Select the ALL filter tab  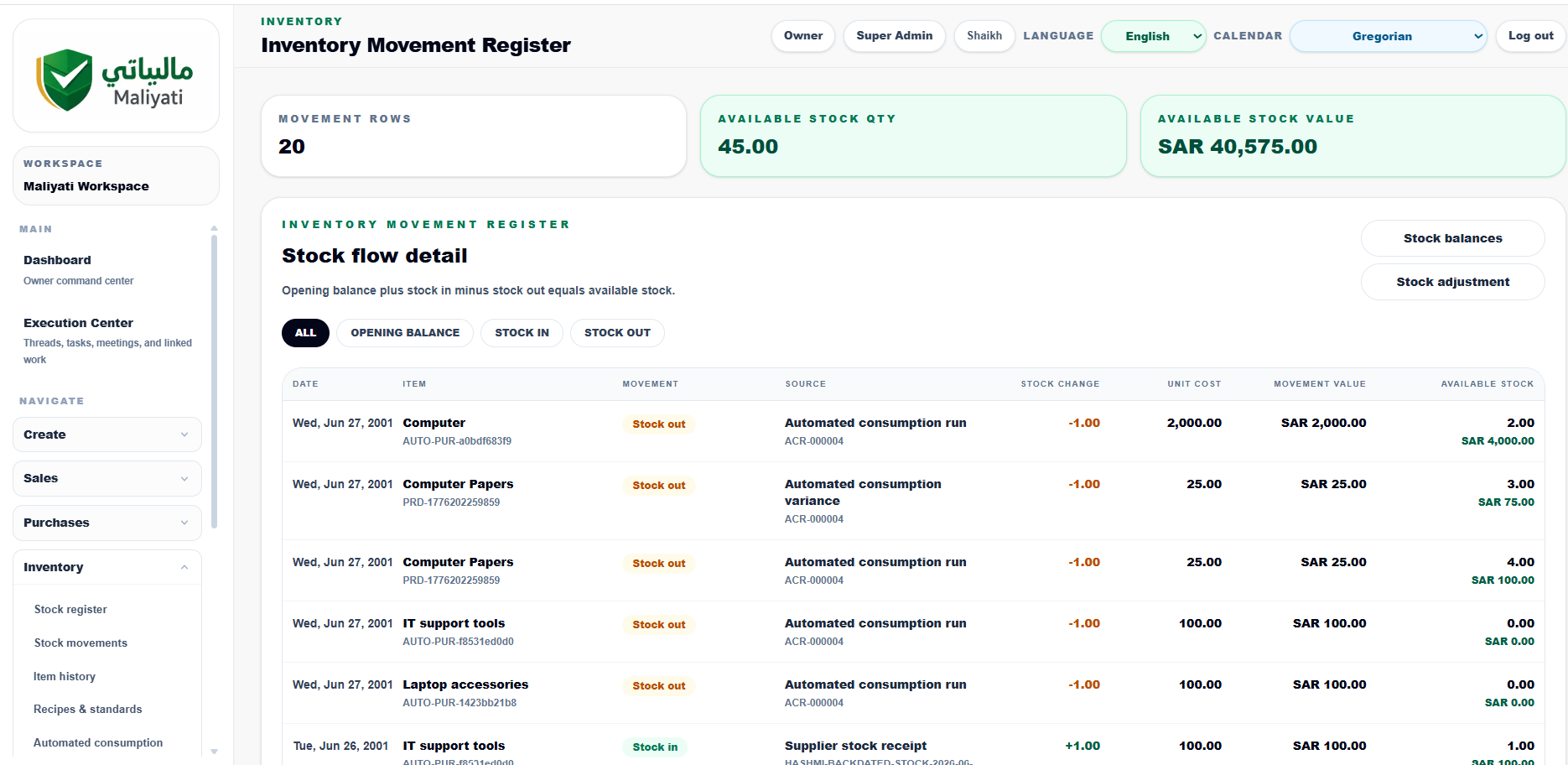305,333
